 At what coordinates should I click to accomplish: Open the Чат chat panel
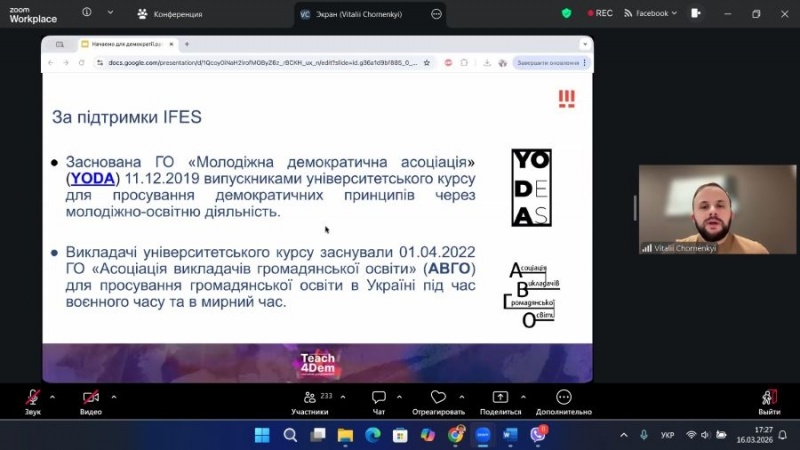coord(379,398)
